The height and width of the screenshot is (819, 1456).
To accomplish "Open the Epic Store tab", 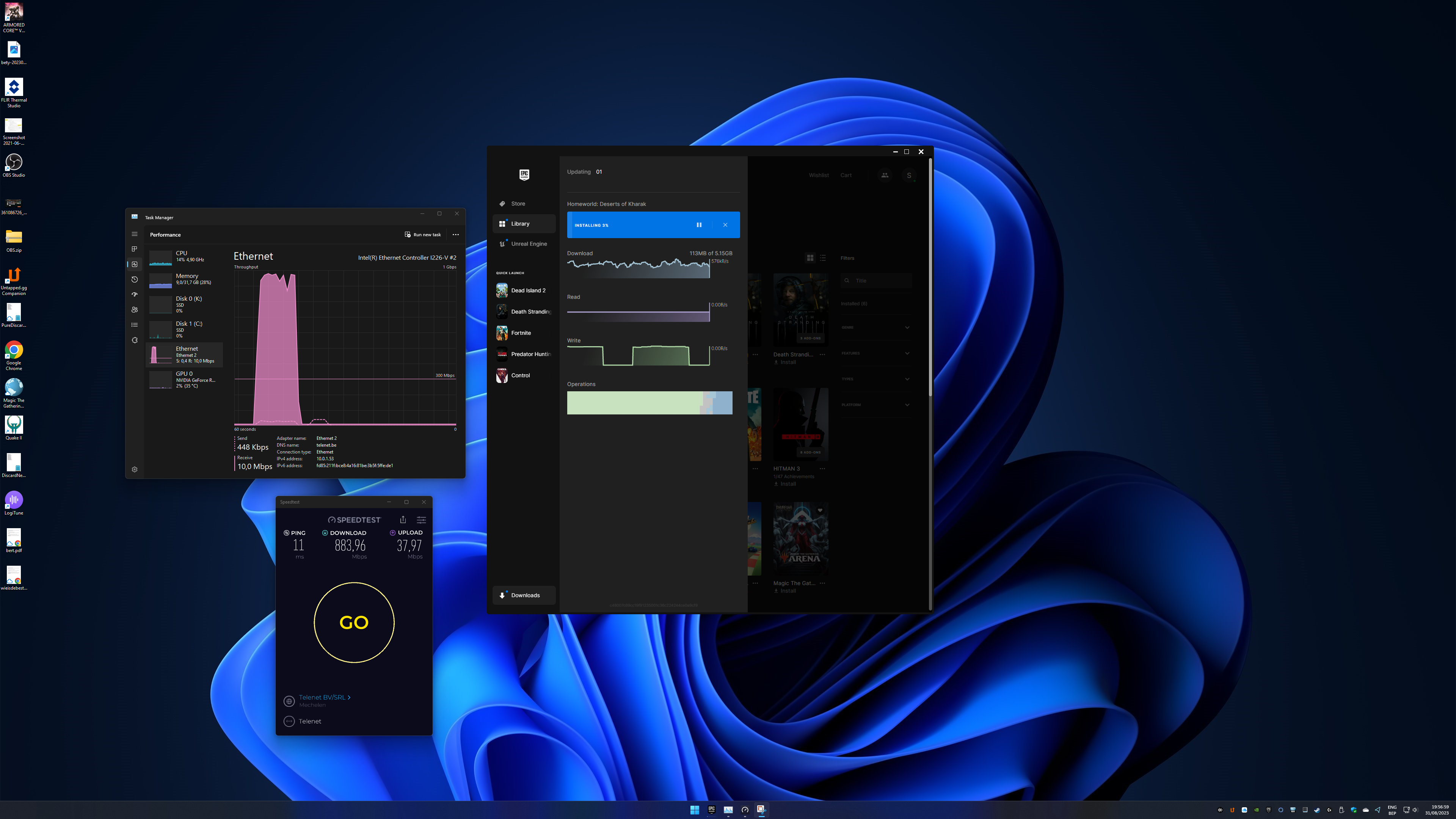I will (x=518, y=204).
